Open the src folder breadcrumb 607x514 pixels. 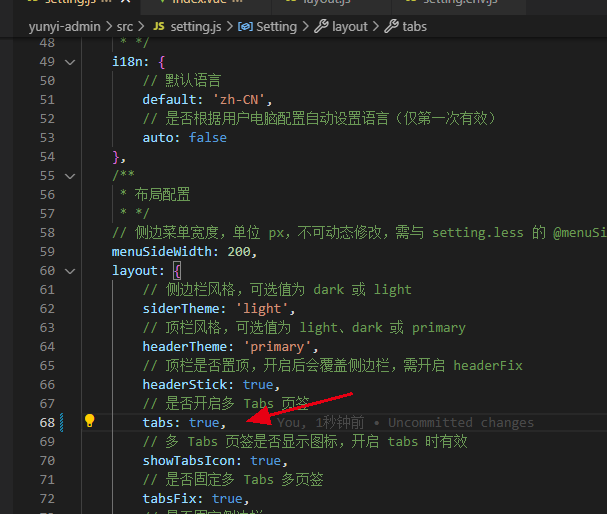tap(125, 26)
